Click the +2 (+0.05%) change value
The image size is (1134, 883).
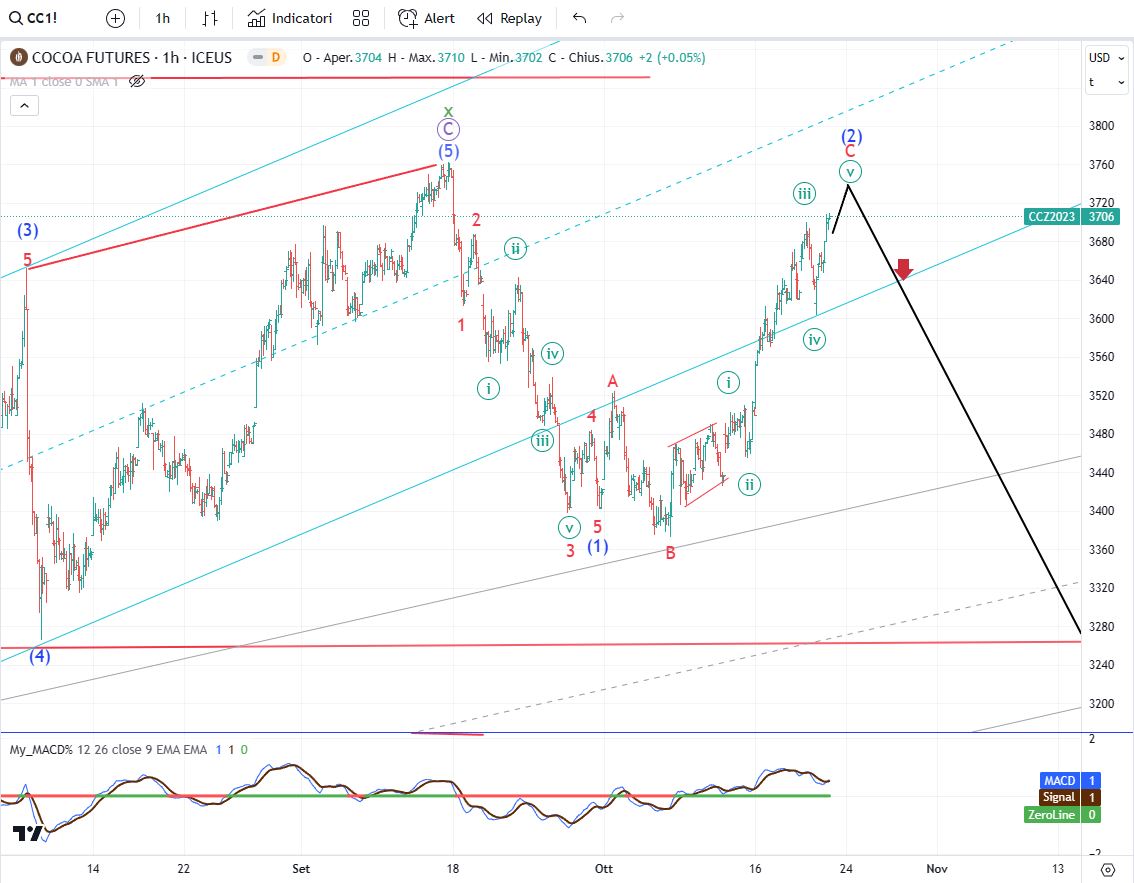[x=672, y=58]
